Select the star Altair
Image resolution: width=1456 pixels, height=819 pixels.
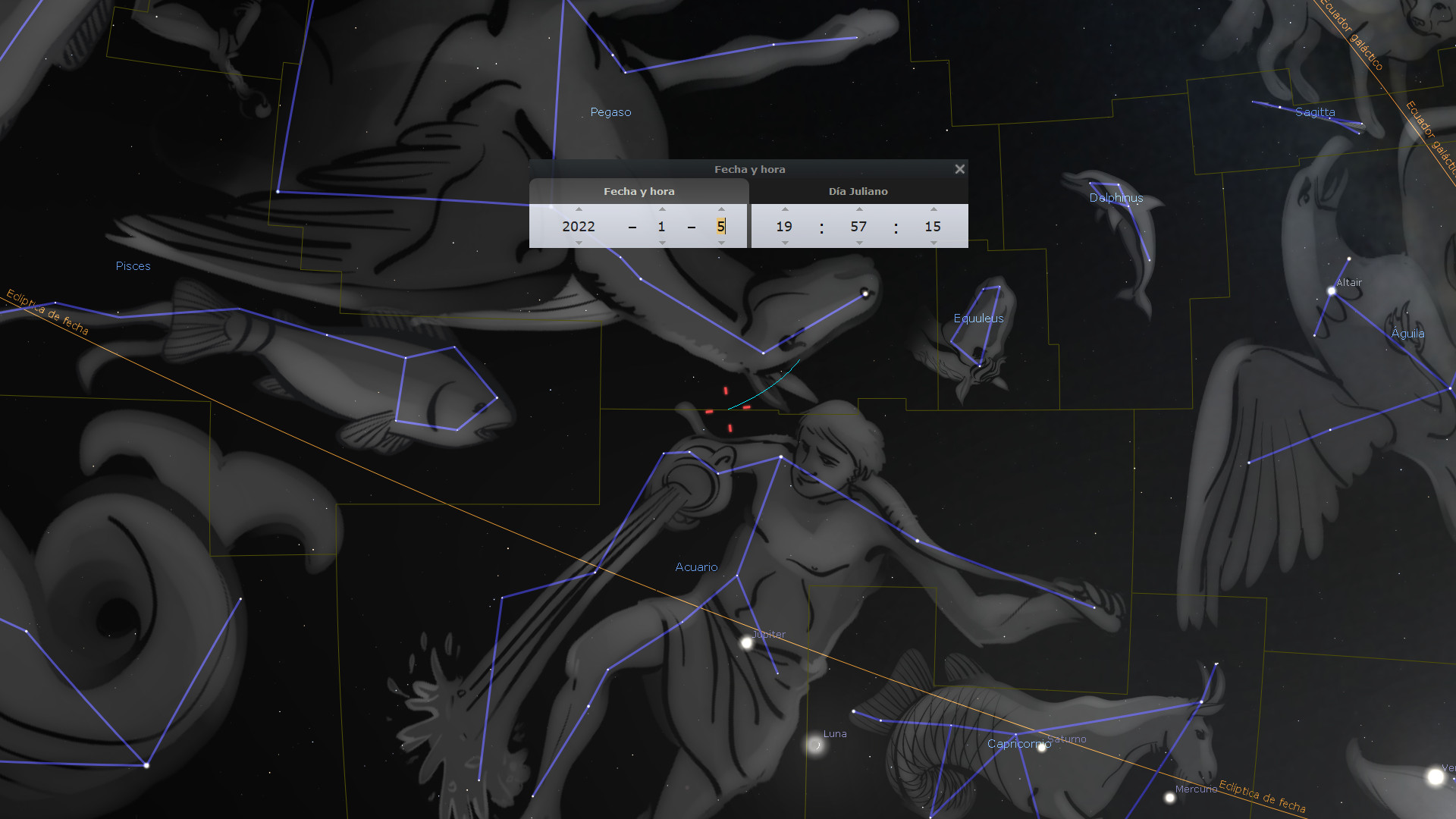click(1332, 290)
